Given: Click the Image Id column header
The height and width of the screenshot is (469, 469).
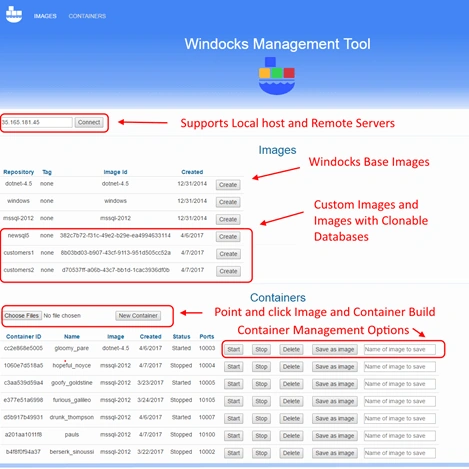Looking at the screenshot, I should coord(115,172).
